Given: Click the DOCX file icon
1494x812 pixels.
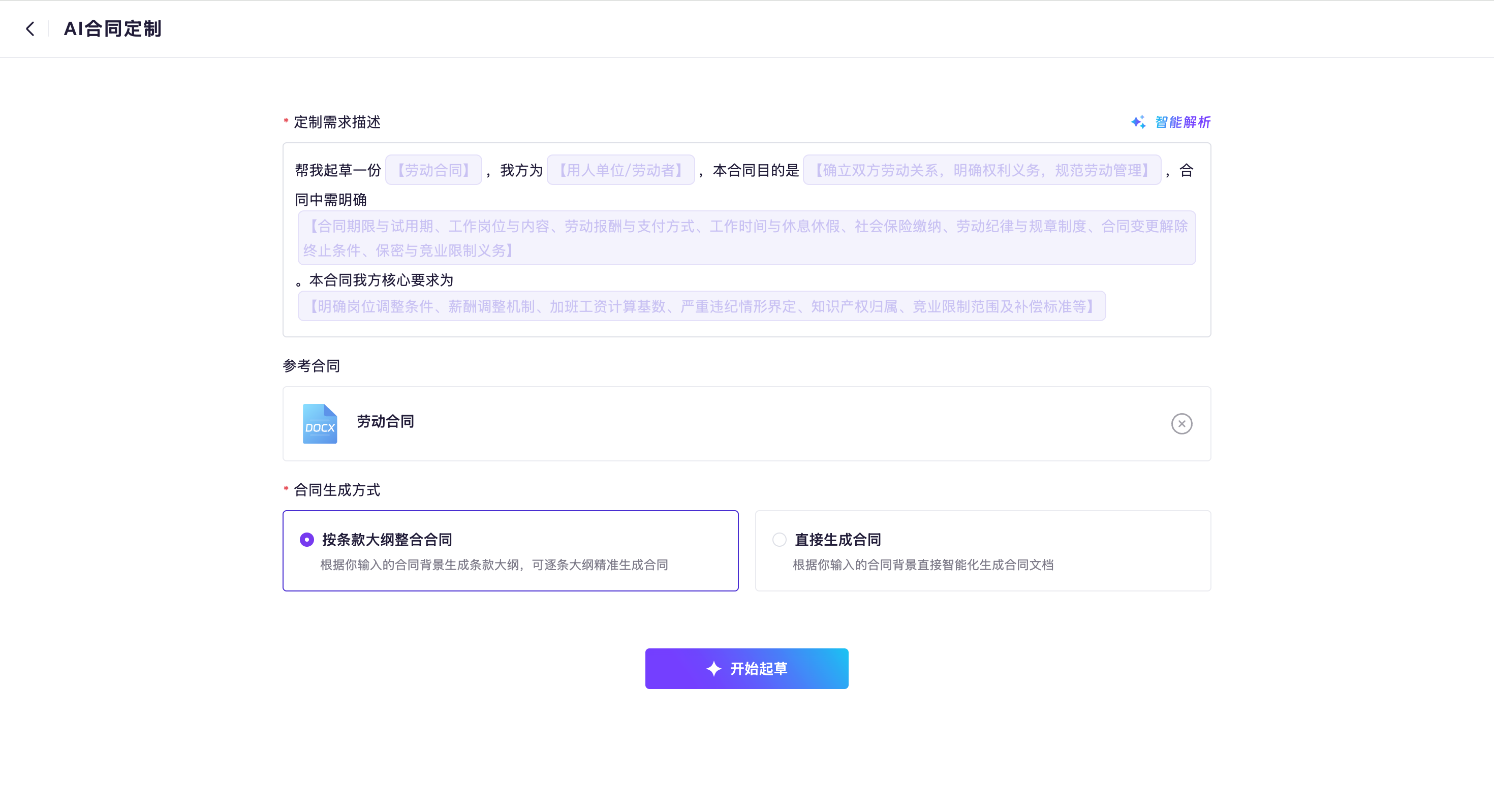Looking at the screenshot, I should [320, 423].
